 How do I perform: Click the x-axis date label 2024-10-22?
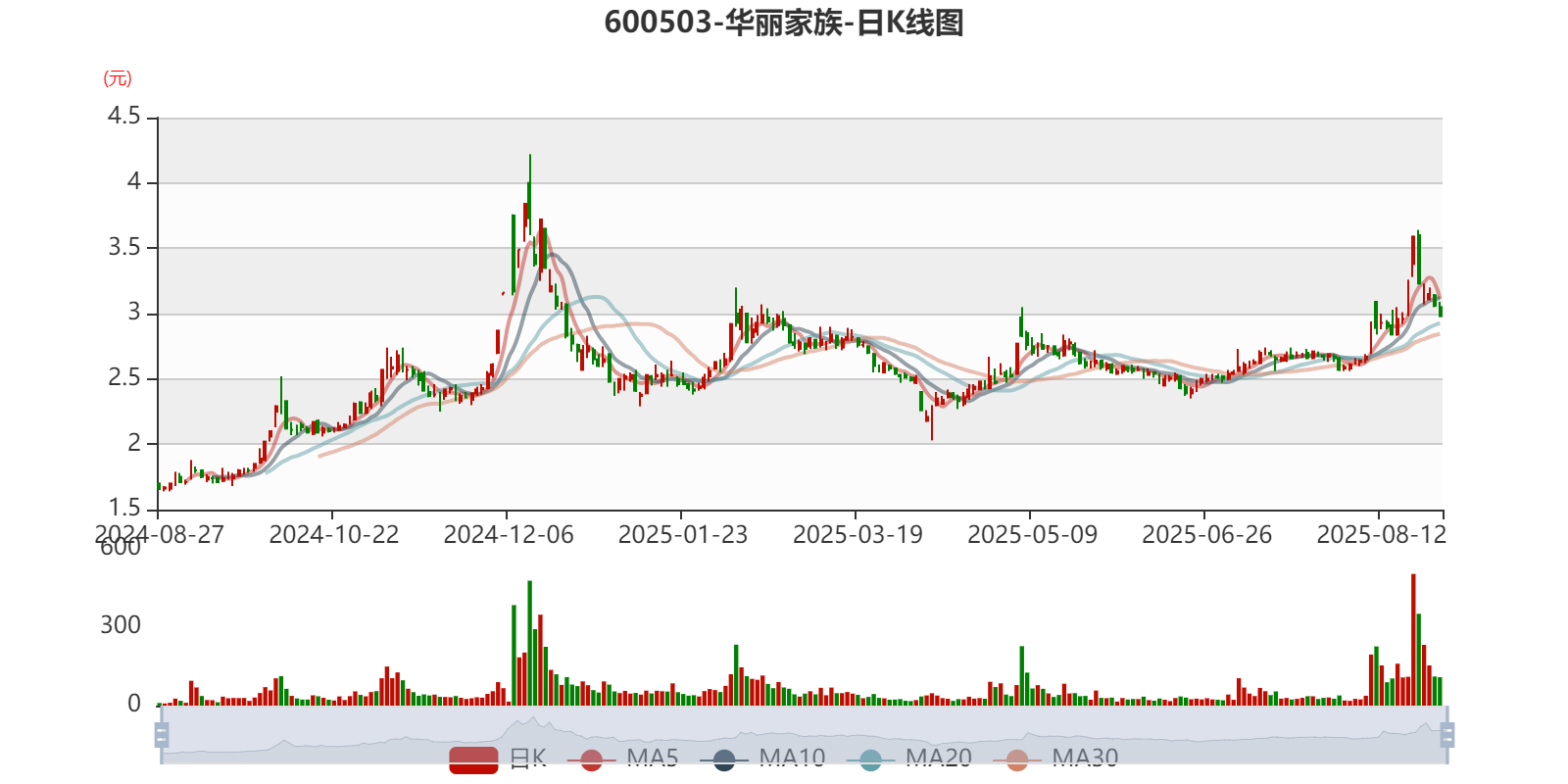(334, 535)
